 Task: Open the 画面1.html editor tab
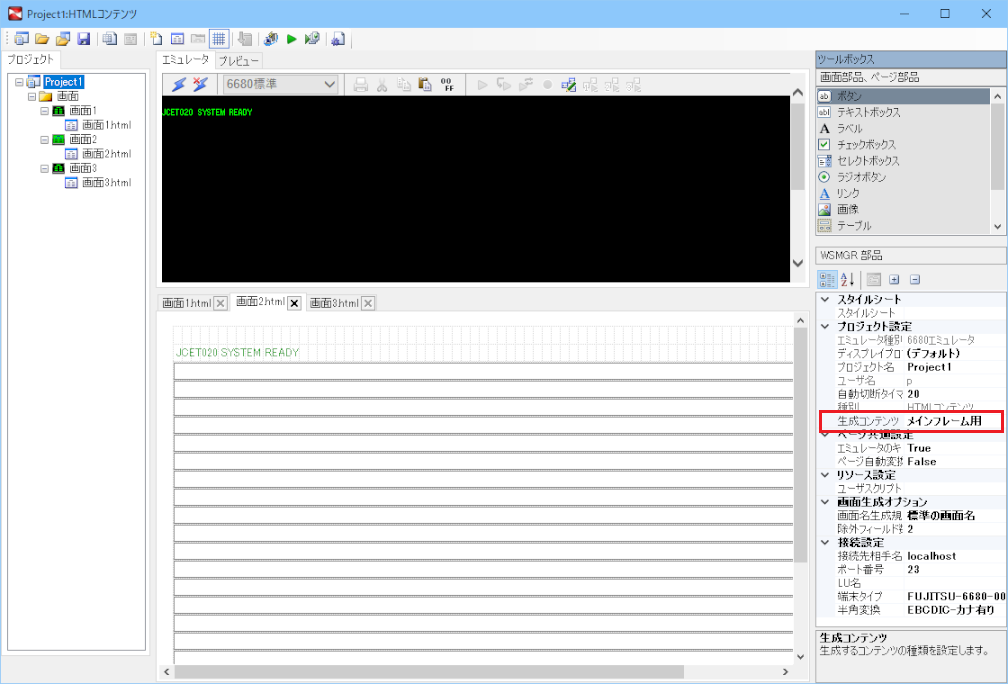point(186,303)
